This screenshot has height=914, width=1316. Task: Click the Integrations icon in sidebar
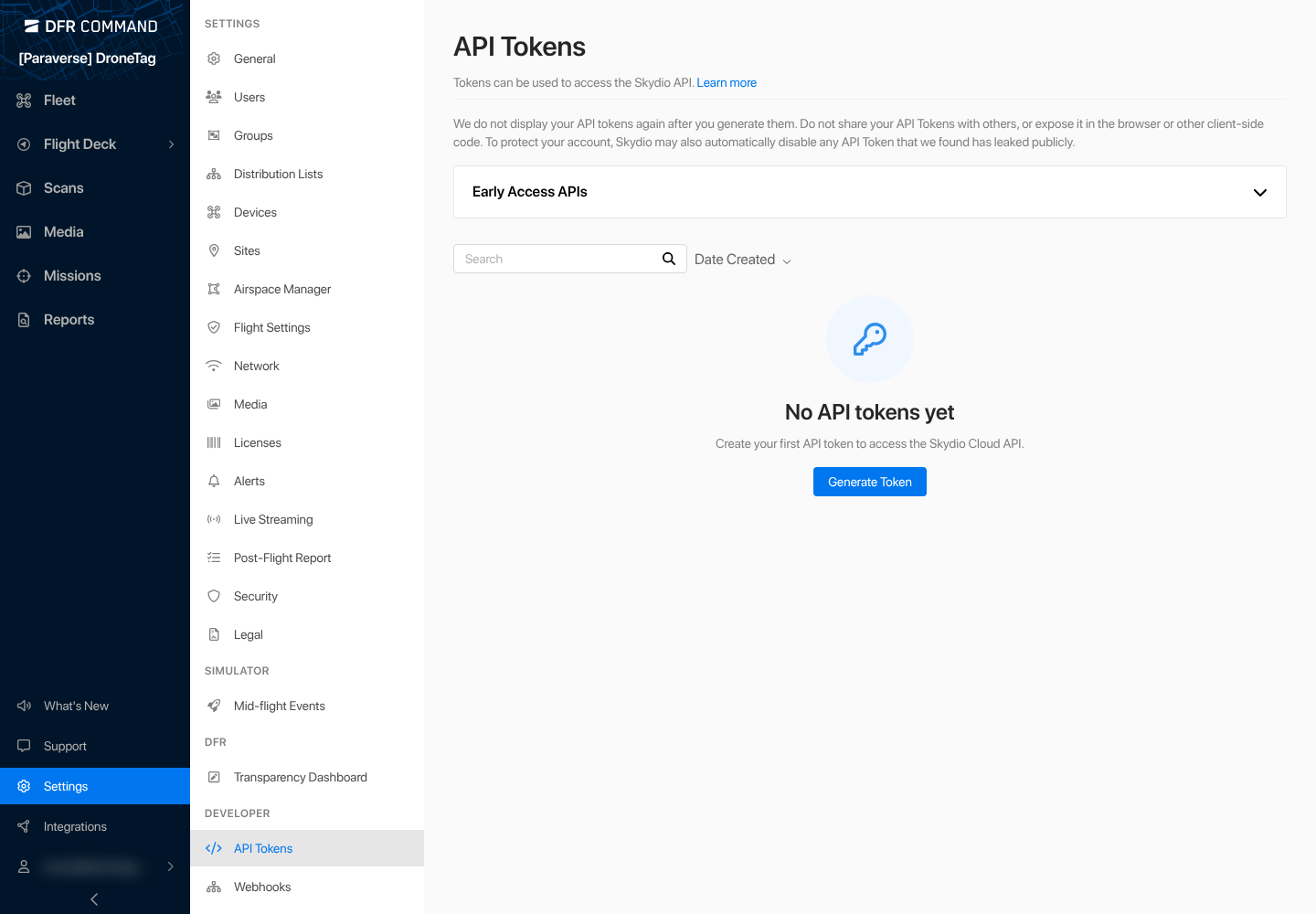pyautogui.click(x=24, y=826)
